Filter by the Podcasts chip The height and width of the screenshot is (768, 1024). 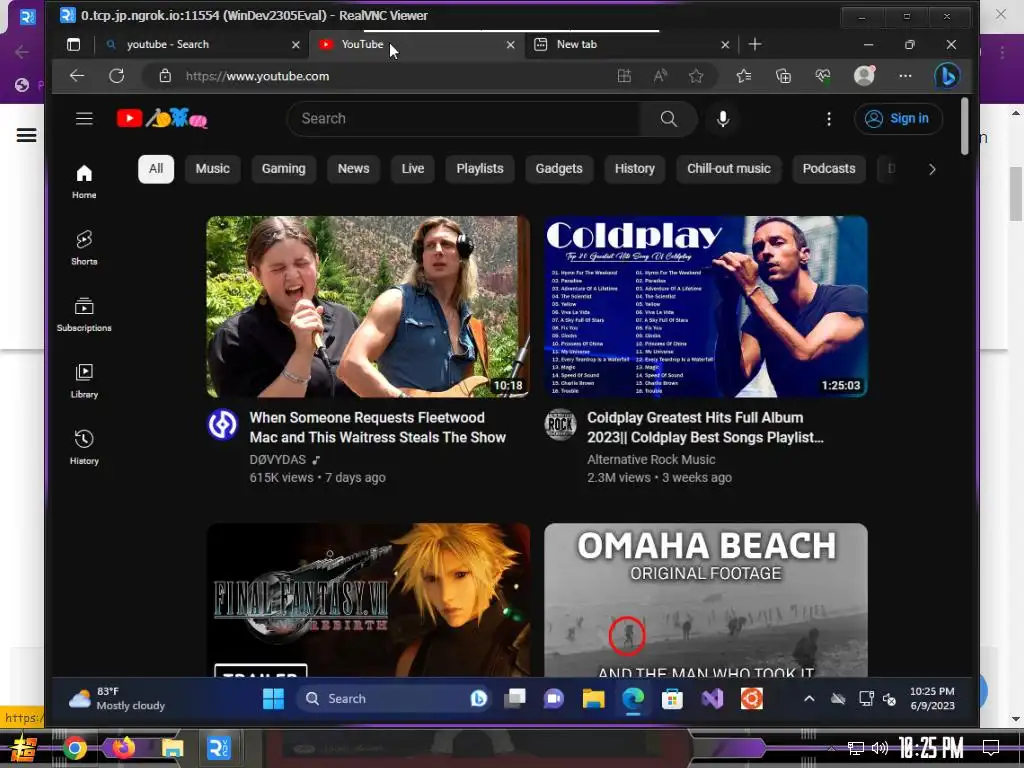tap(829, 169)
